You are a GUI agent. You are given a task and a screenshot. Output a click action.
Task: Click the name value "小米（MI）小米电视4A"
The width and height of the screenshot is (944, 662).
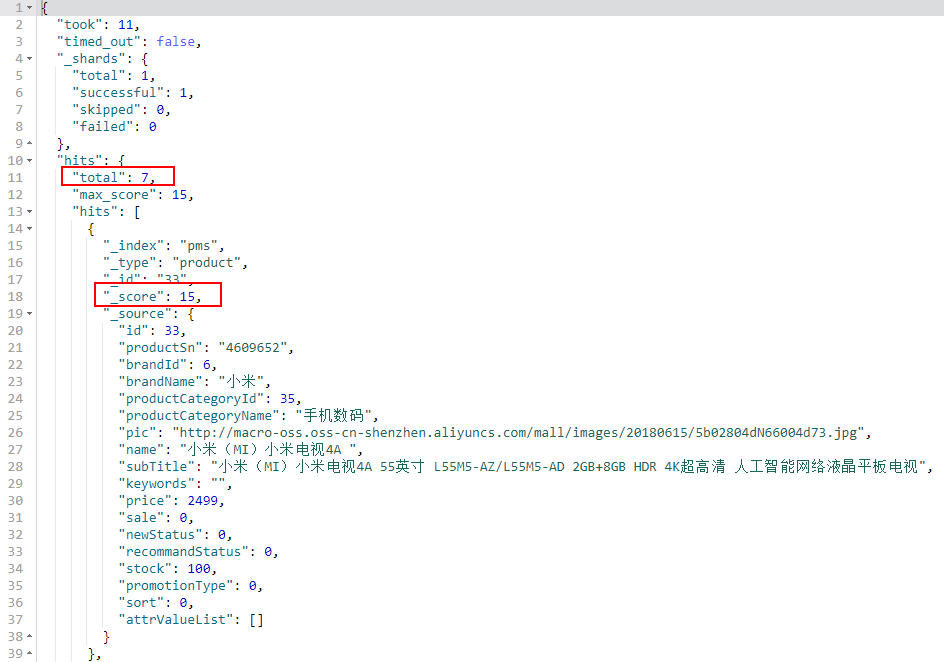click(269, 450)
